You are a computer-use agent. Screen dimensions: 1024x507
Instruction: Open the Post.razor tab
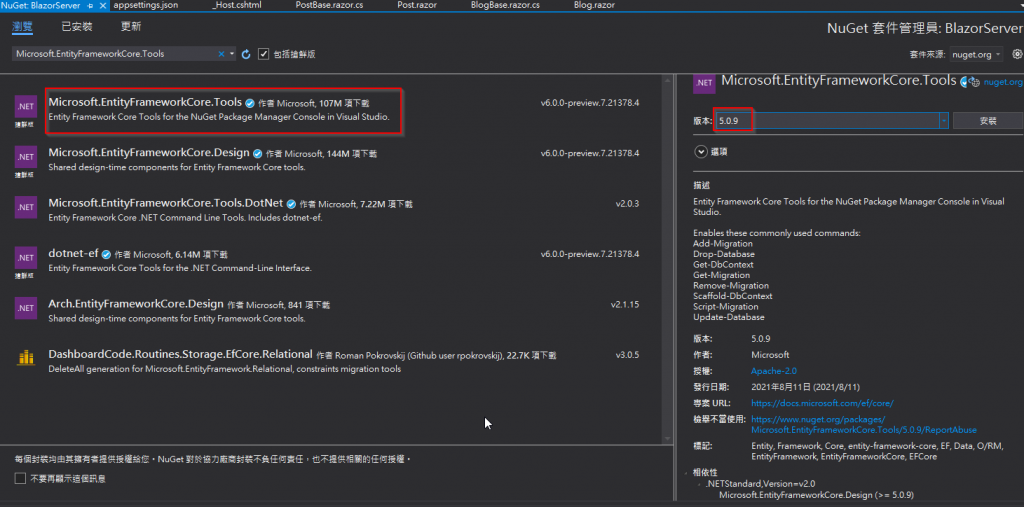pyautogui.click(x=416, y=5)
